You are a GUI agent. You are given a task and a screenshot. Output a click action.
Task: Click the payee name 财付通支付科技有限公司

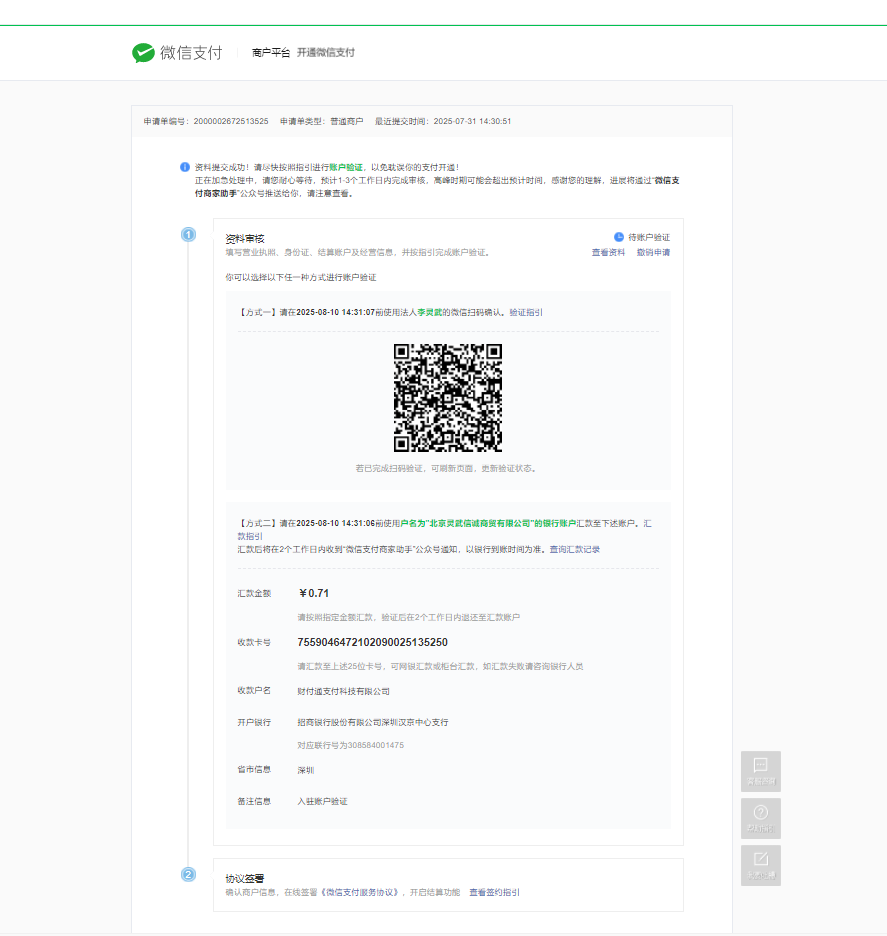pos(343,691)
